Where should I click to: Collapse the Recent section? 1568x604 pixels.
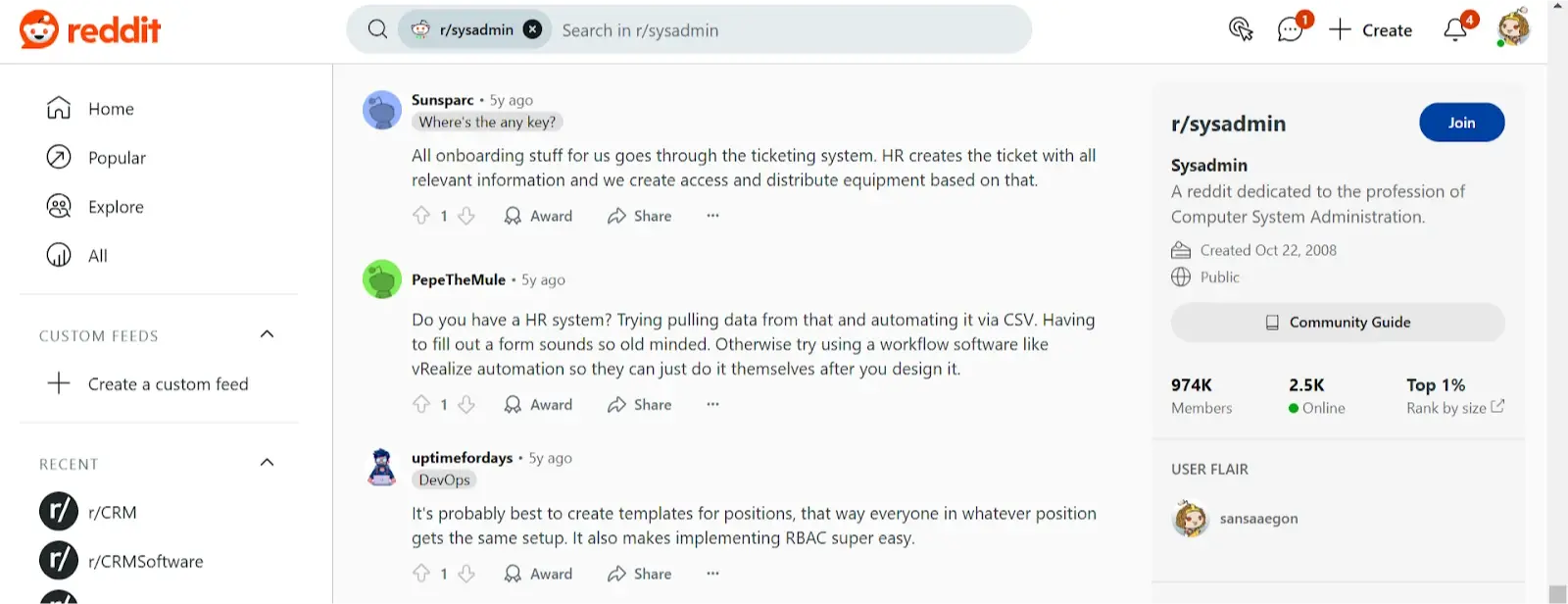click(x=267, y=462)
